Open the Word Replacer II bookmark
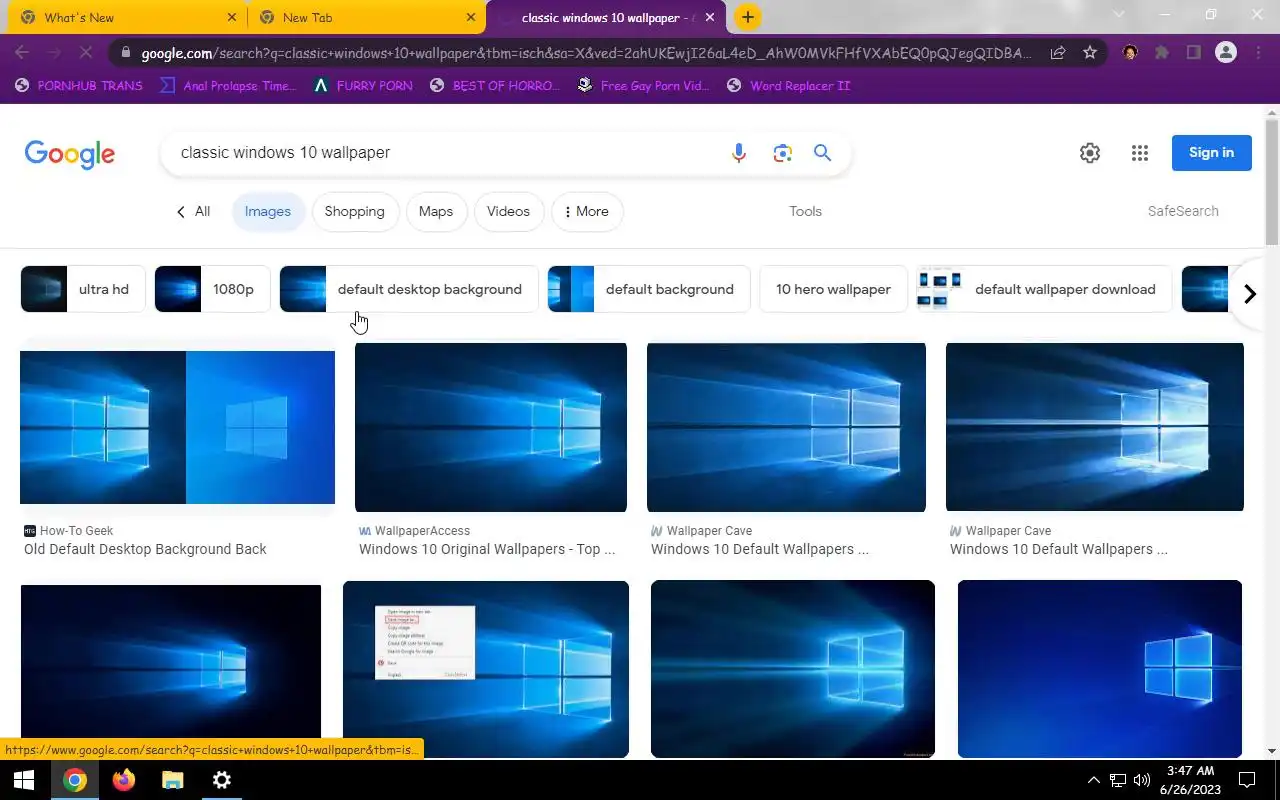The height and width of the screenshot is (800, 1280). (788, 86)
